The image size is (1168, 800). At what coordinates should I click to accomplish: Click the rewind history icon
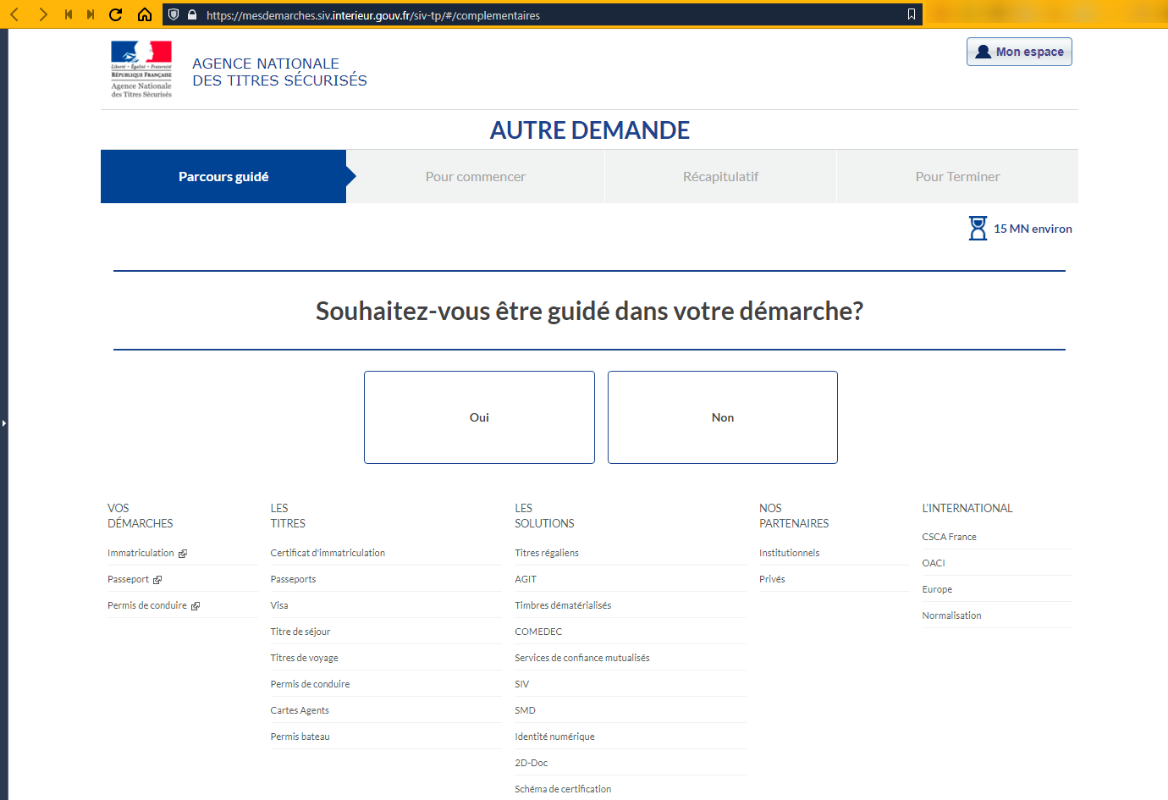pos(68,15)
